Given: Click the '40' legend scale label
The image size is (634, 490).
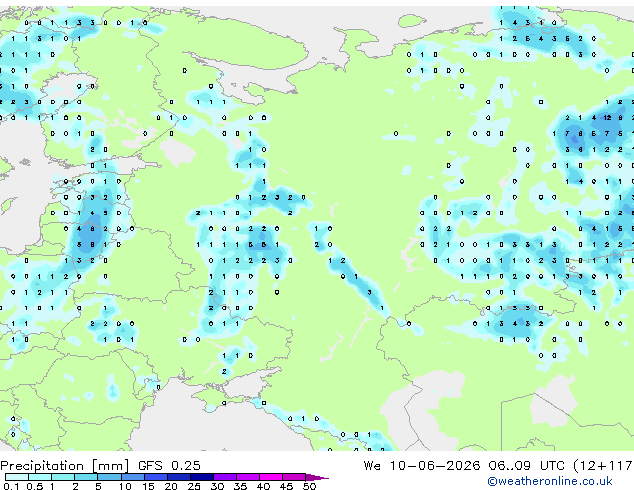Looking at the screenshot, I should [x=264, y=486].
